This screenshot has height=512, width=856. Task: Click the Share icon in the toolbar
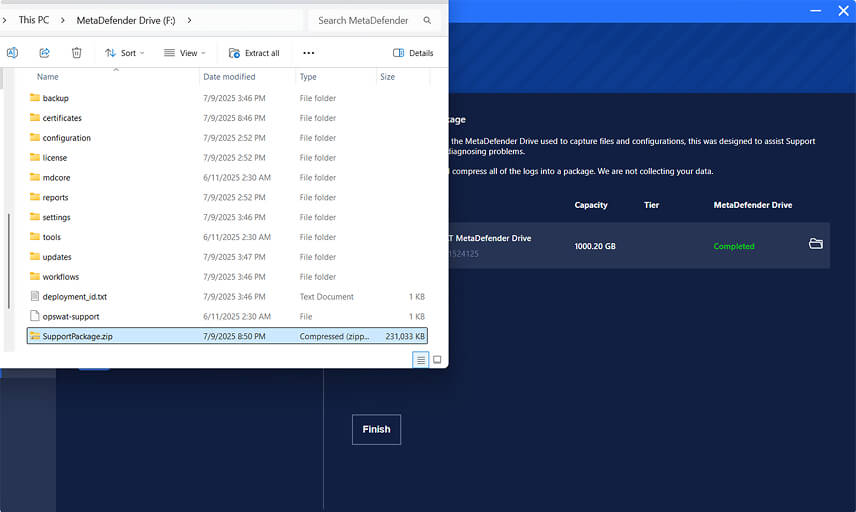[x=45, y=53]
